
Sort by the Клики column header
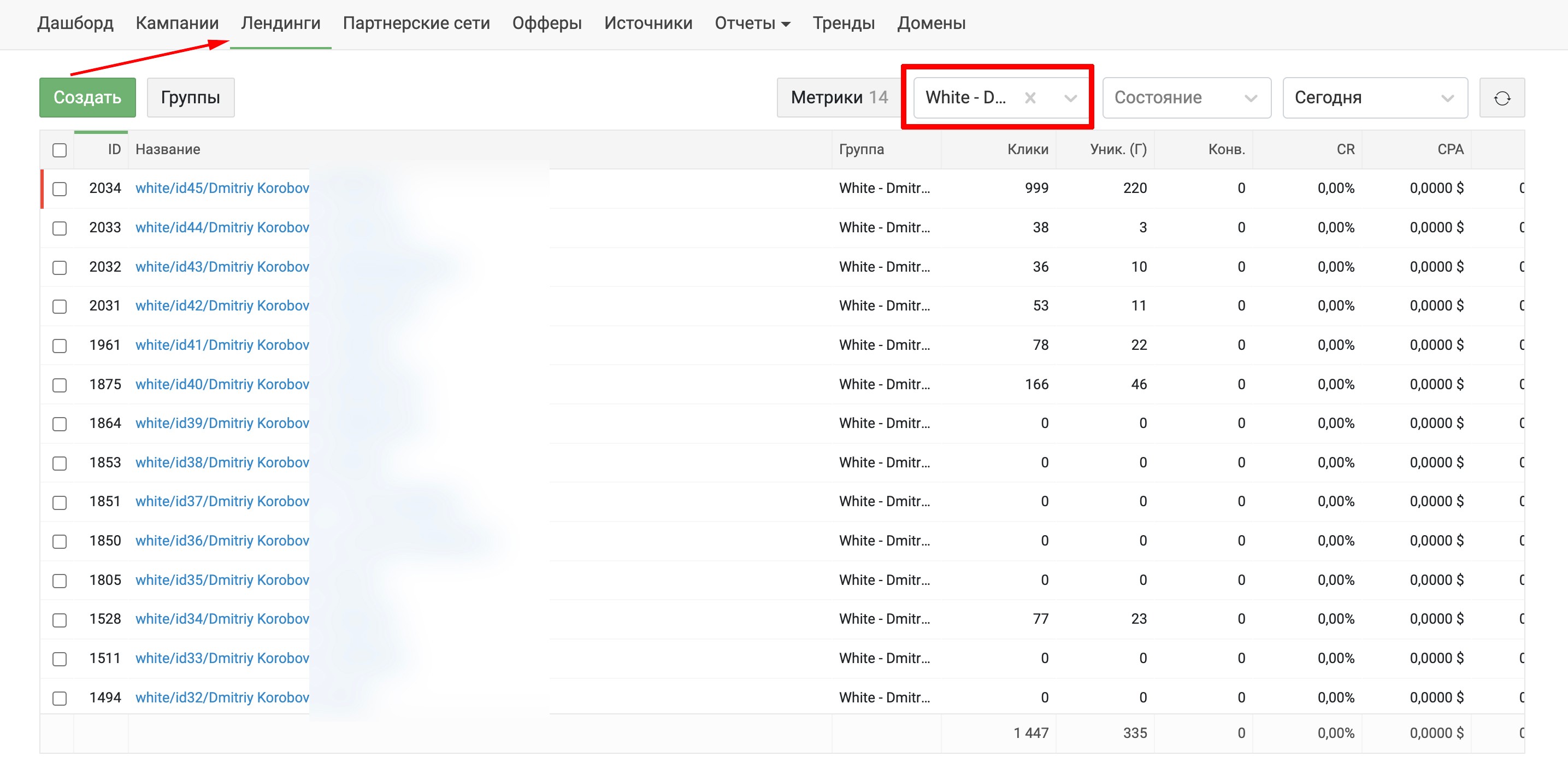[1028, 149]
